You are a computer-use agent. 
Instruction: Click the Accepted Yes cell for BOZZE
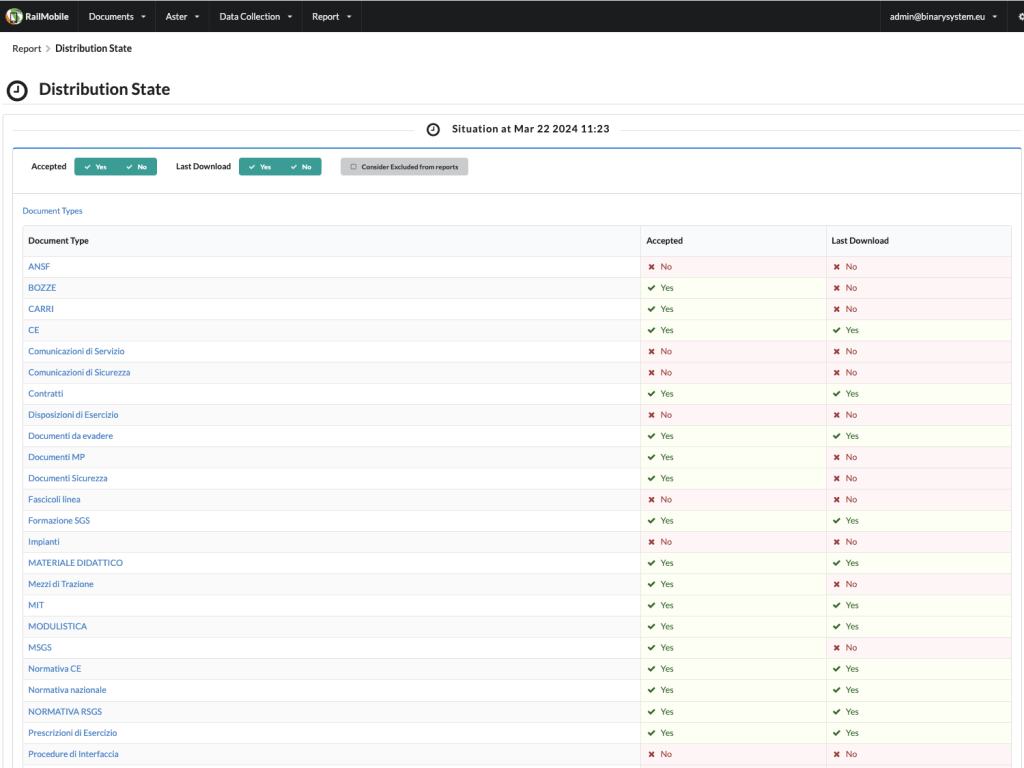point(733,287)
